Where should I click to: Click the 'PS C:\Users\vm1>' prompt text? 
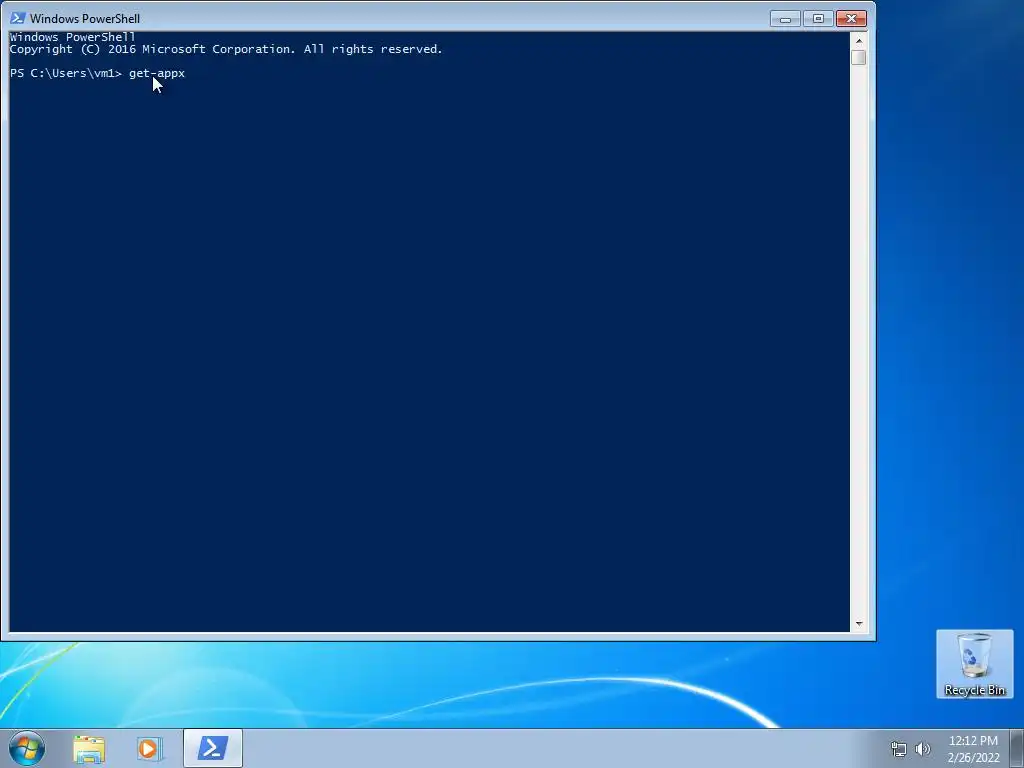coord(65,73)
